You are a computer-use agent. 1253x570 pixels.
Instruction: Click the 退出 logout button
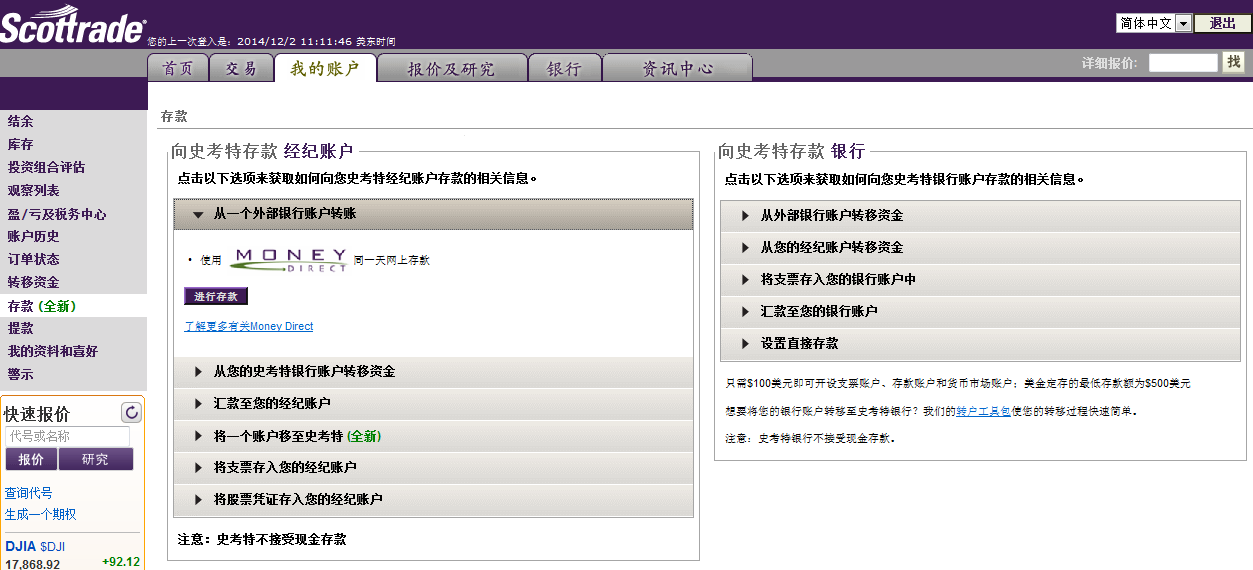1223,23
